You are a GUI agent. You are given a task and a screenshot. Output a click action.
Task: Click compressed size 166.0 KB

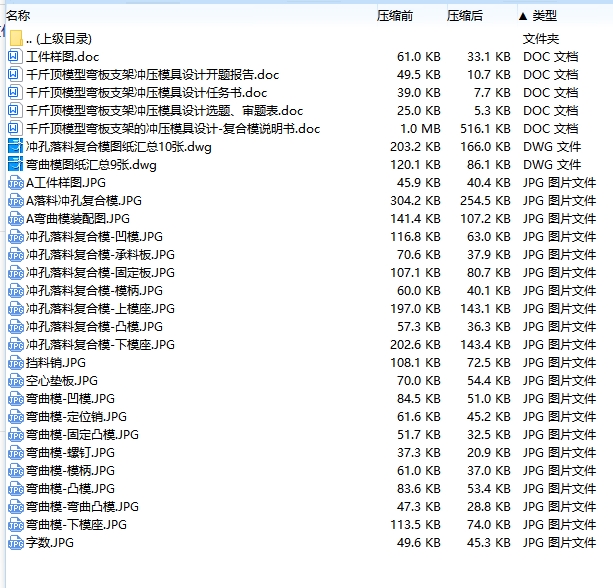click(485, 147)
